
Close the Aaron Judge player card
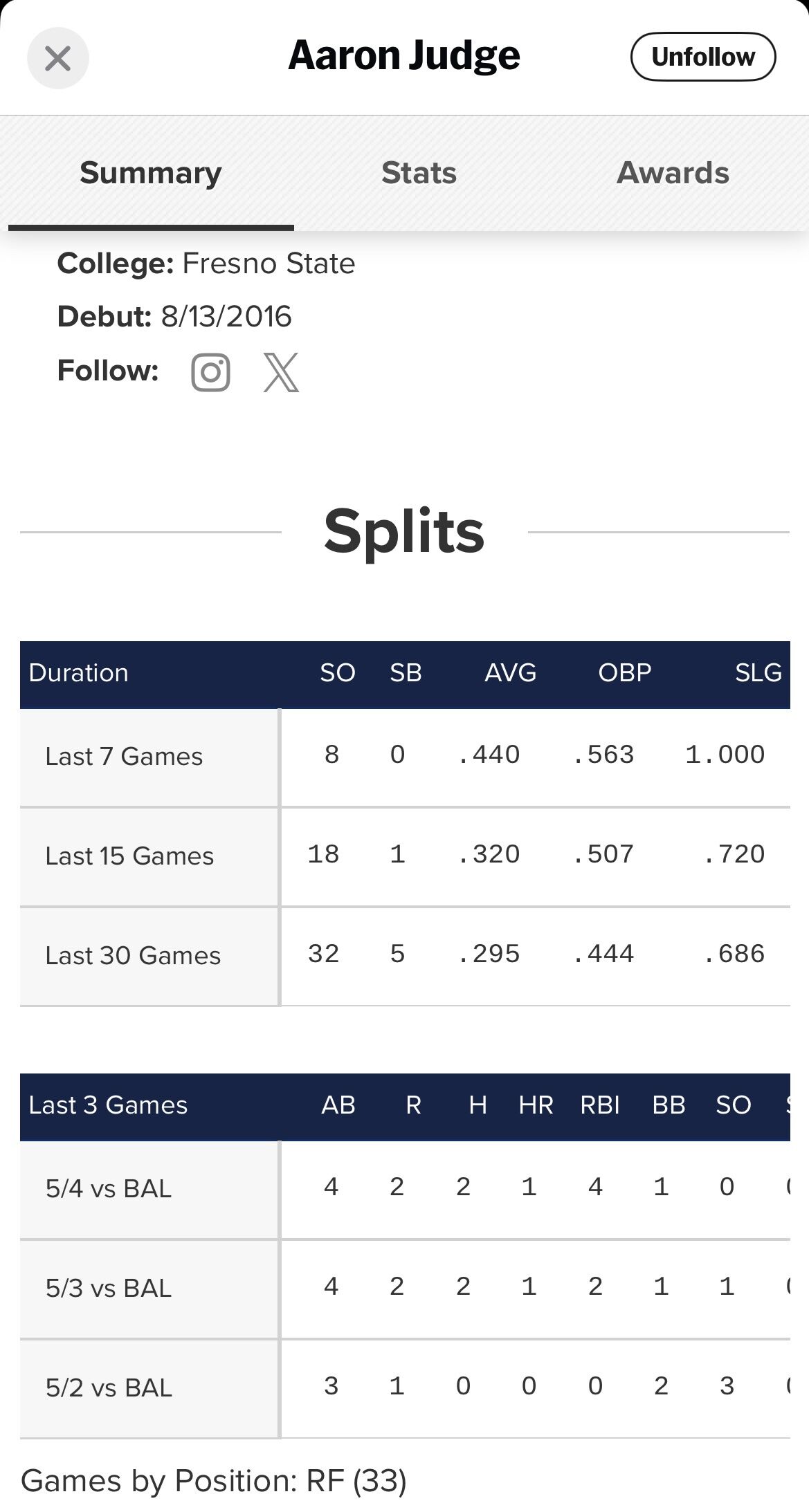click(x=58, y=58)
